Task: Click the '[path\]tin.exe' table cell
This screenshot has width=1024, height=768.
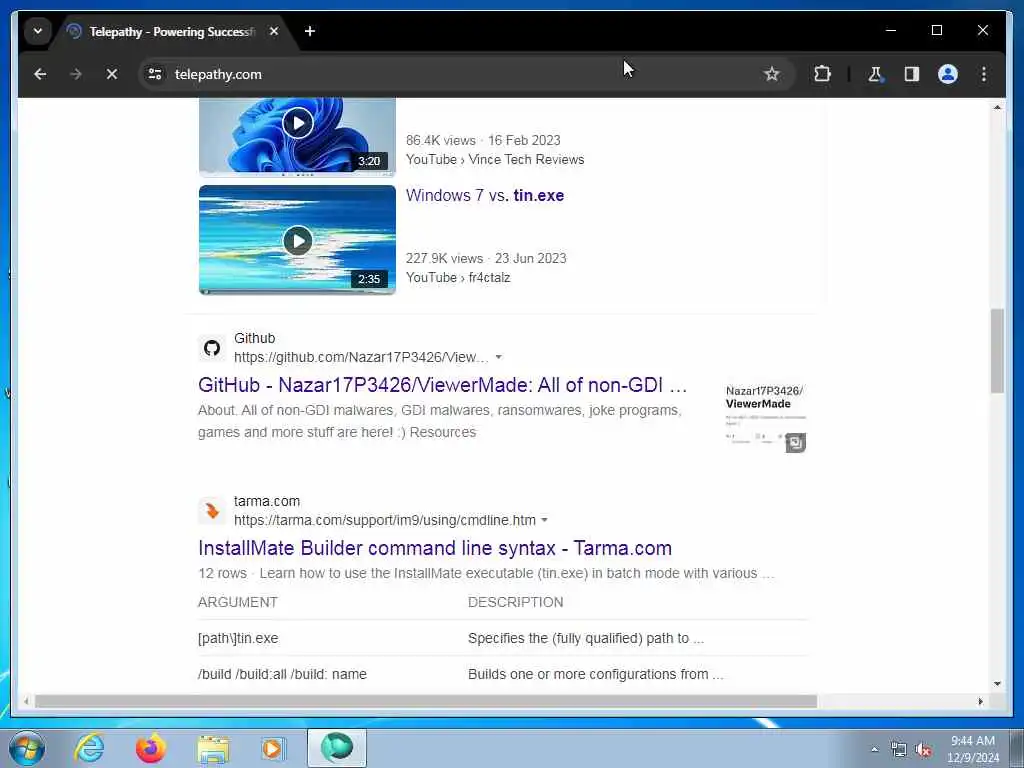Action: pyautogui.click(x=238, y=638)
